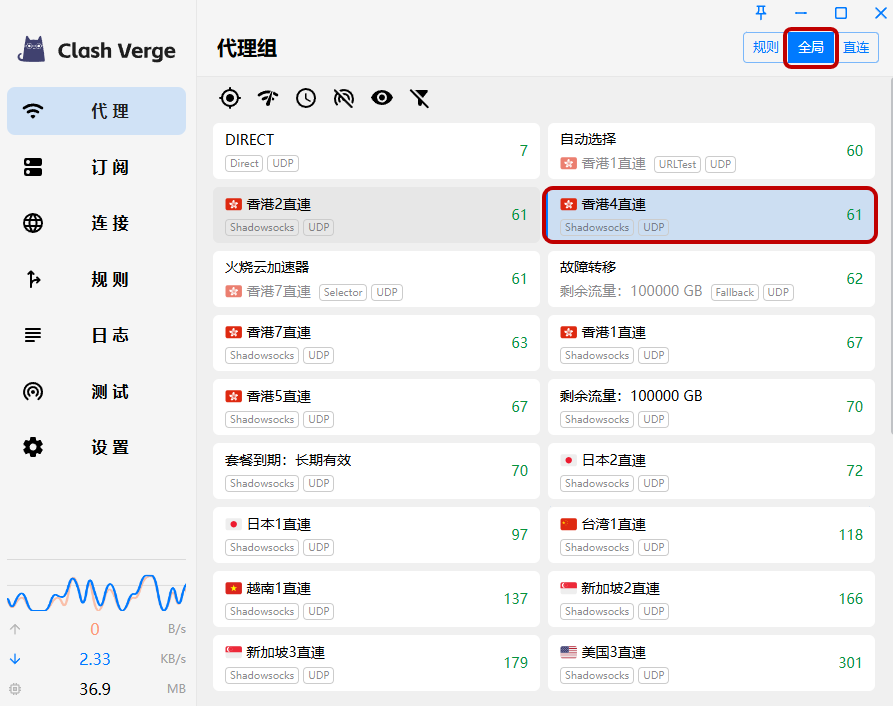Choose the 日本2直連 proxy node
This screenshot has width=893, height=706.
tap(711, 471)
